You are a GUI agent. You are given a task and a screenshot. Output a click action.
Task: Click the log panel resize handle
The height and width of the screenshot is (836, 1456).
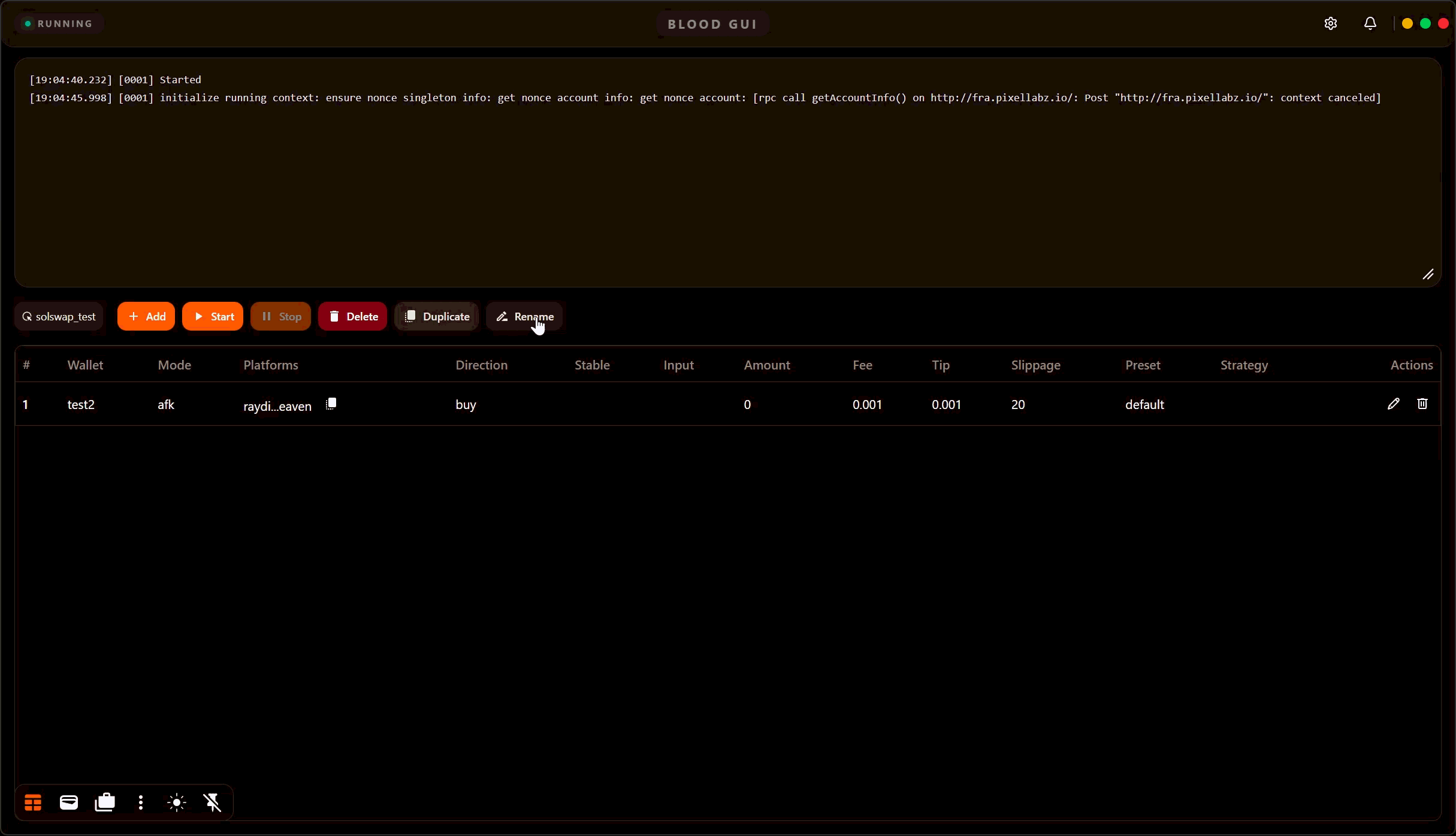pyautogui.click(x=1428, y=274)
